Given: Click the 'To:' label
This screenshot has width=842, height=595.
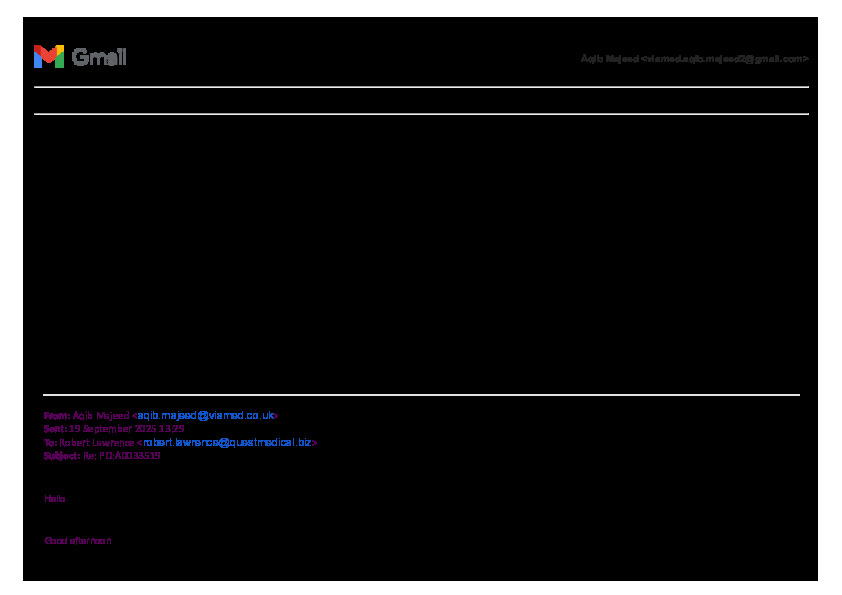Looking at the screenshot, I should pos(50,442).
